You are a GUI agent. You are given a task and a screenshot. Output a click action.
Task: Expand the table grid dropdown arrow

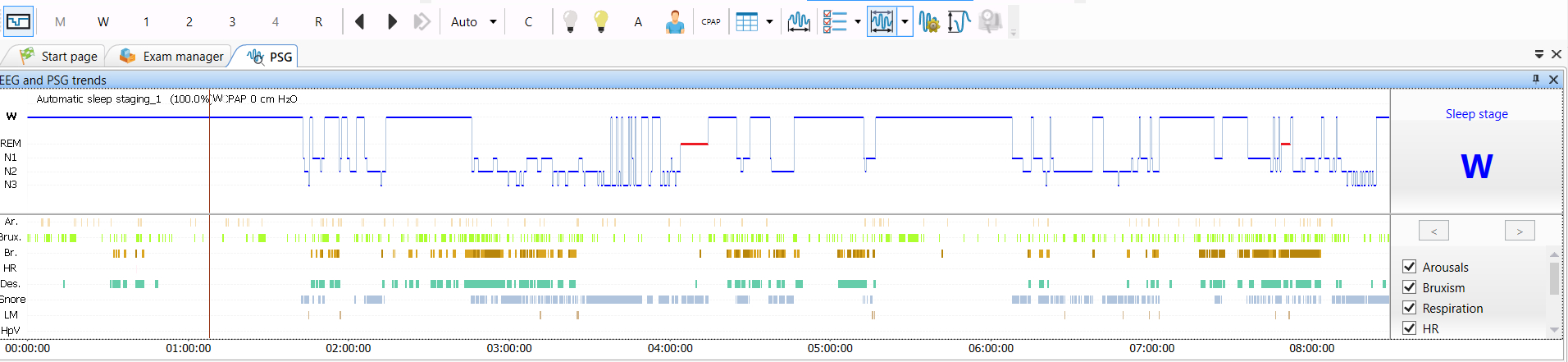(769, 22)
